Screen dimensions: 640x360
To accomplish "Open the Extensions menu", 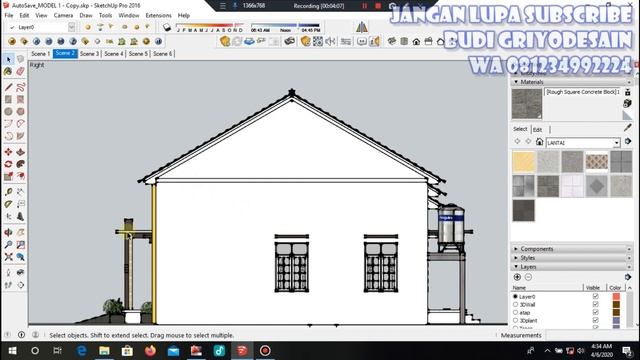I will coord(158,16).
